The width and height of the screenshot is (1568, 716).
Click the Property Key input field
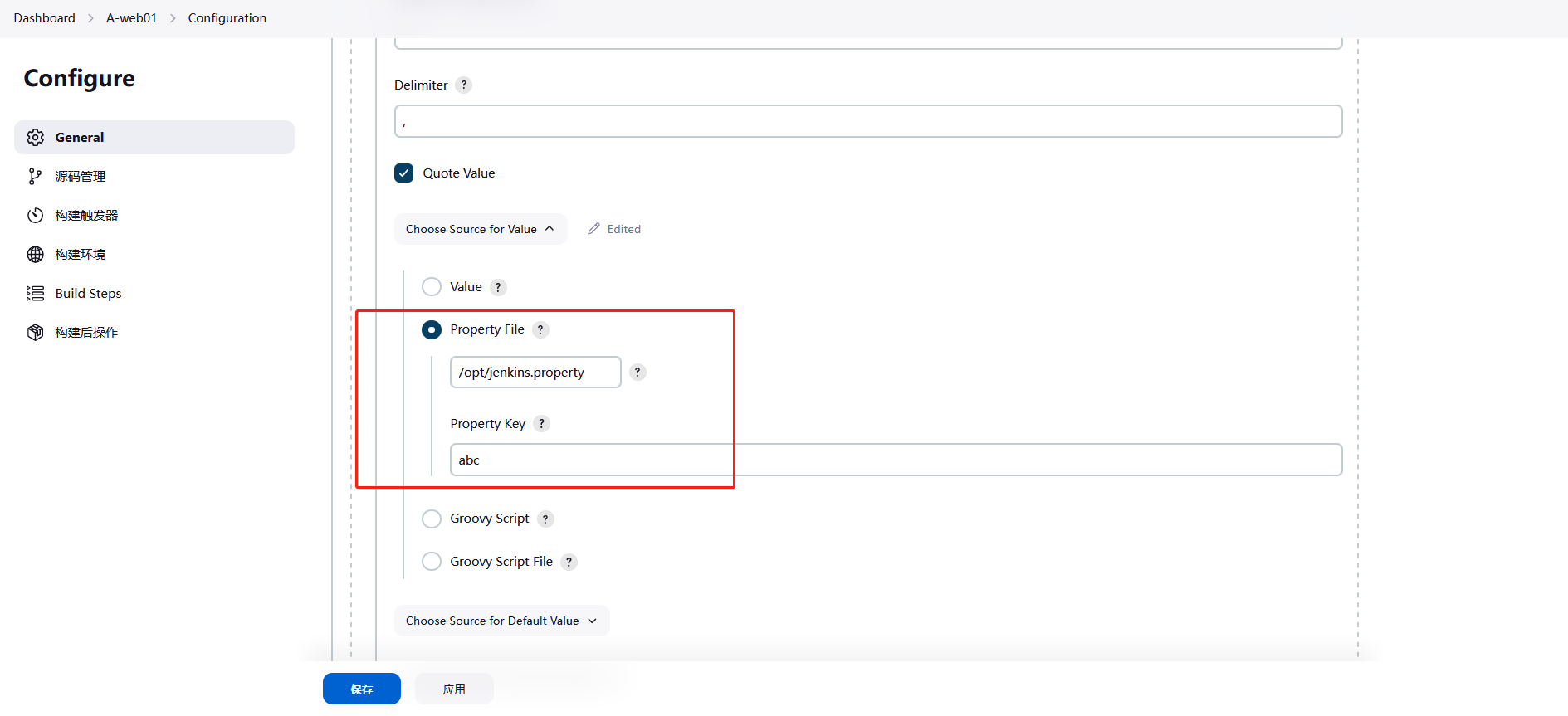point(896,460)
